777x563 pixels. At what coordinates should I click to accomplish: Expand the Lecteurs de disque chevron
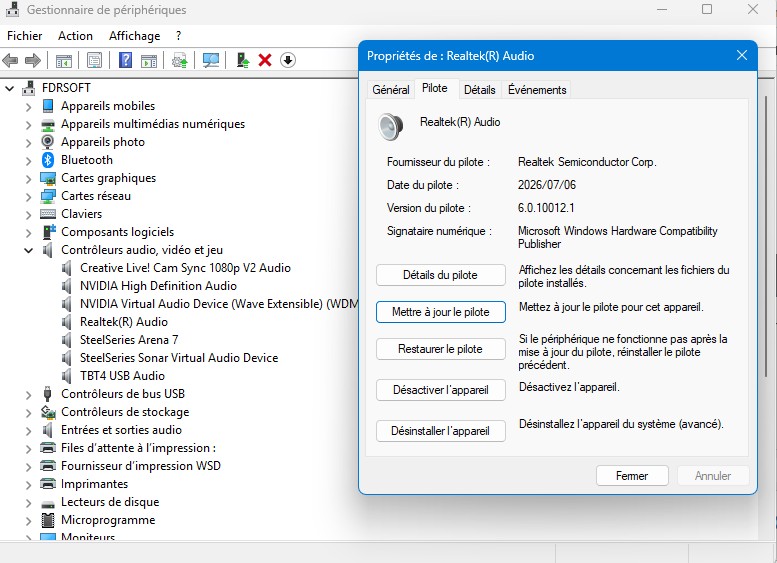coord(29,503)
